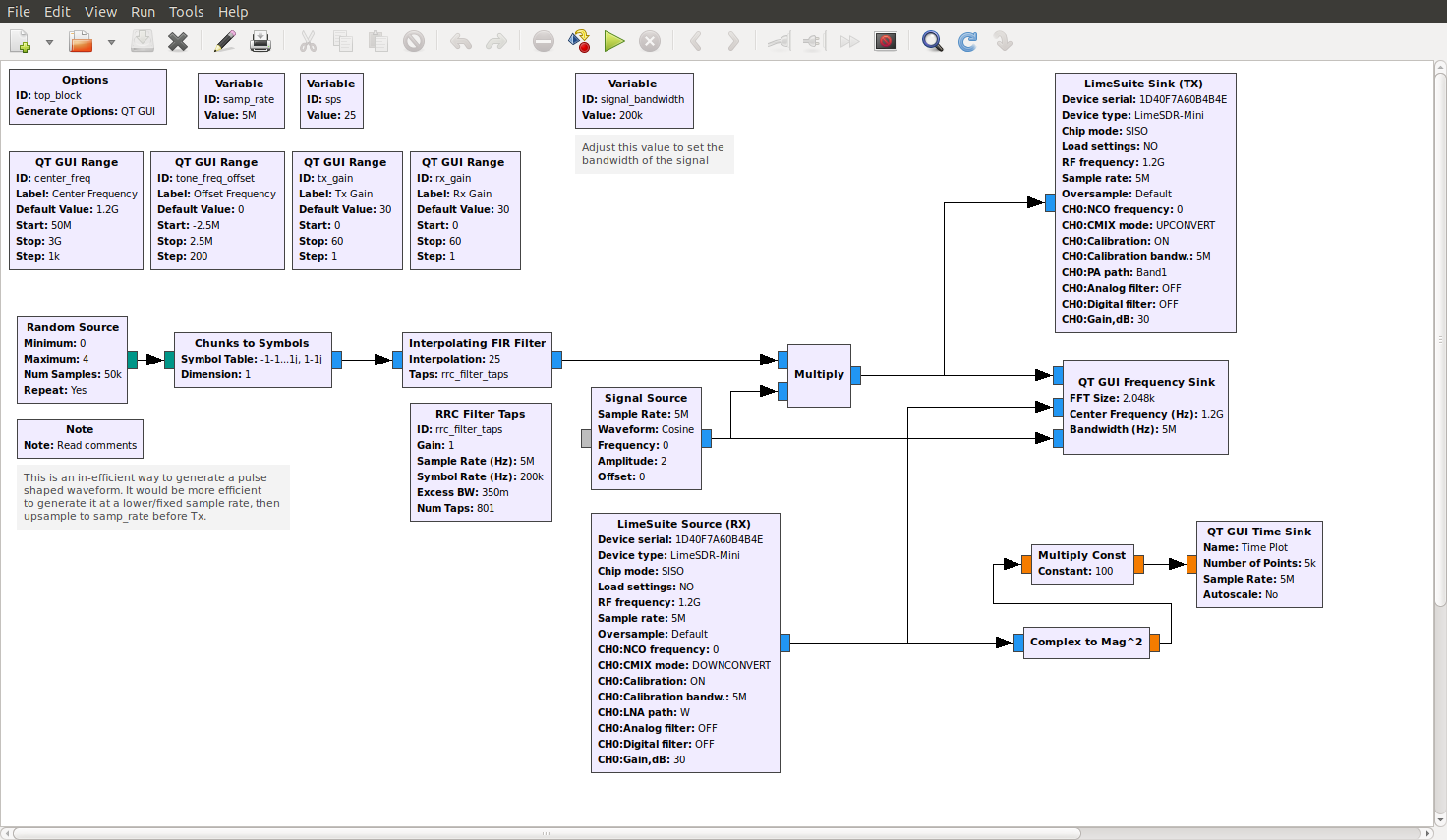
Task: Reload blocks with the blue refresh icon
Action: [x=968, y=41]
